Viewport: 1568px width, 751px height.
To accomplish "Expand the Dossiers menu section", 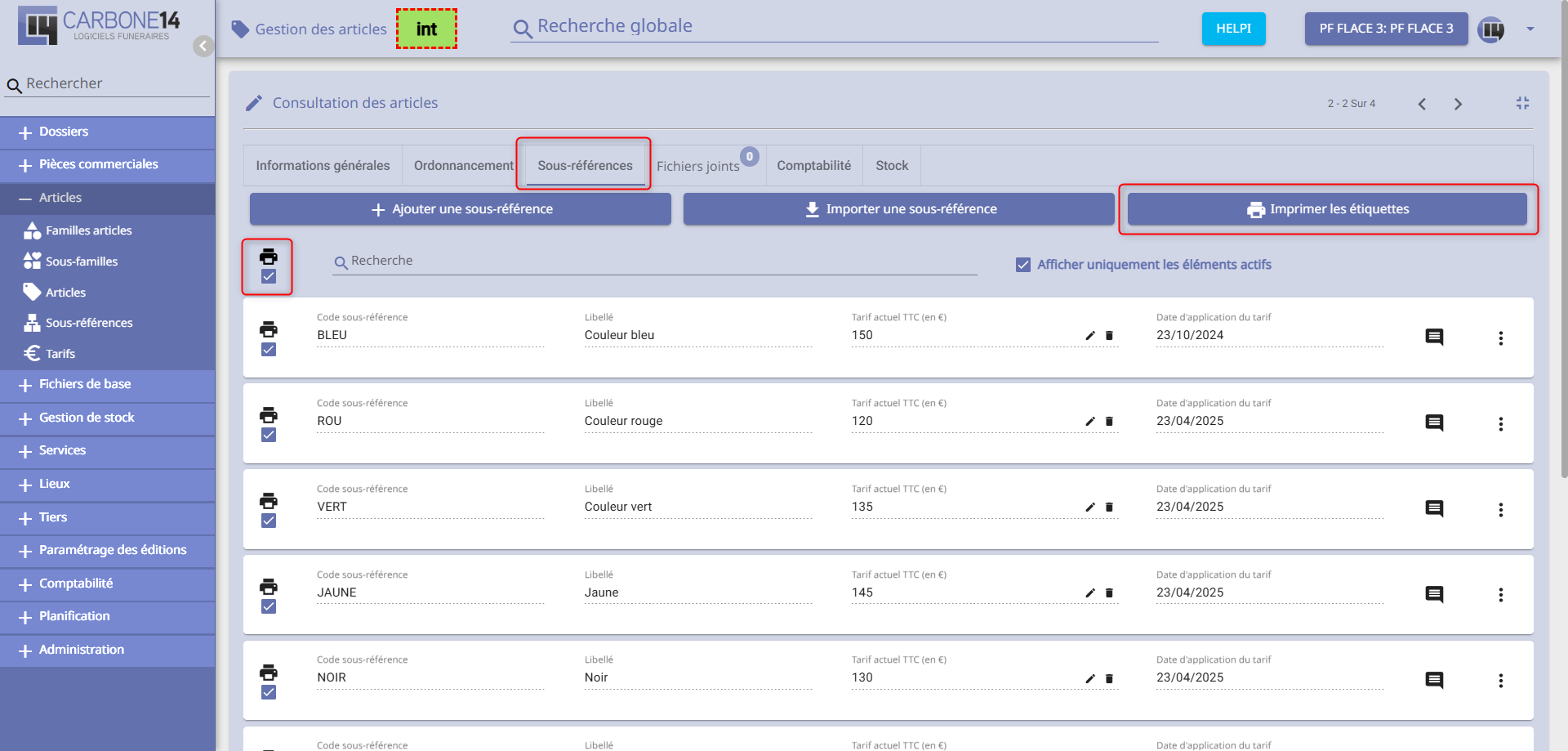I will 107,132.
